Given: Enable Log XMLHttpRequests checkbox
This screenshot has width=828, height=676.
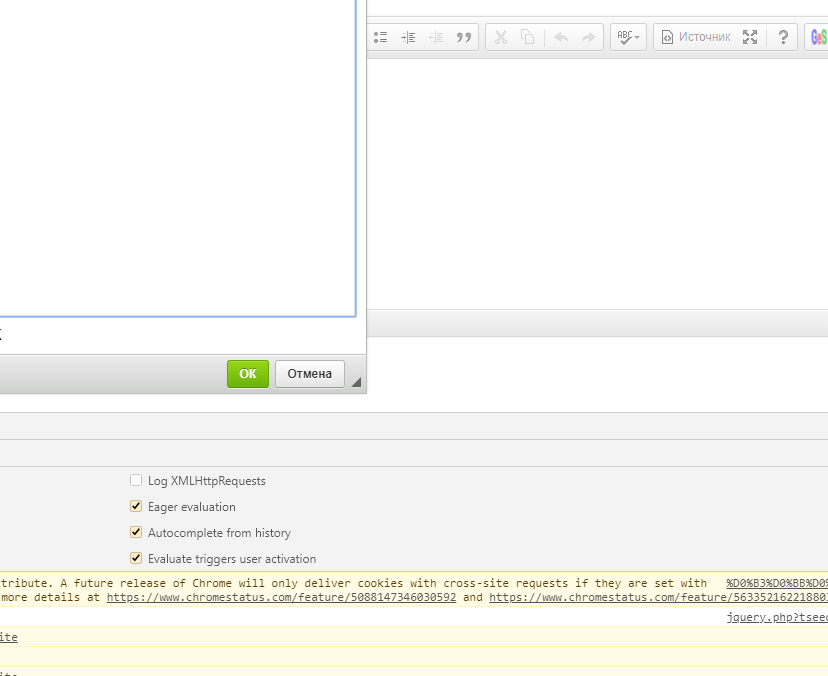Looking at the screenshot, I should coord(137,481).
